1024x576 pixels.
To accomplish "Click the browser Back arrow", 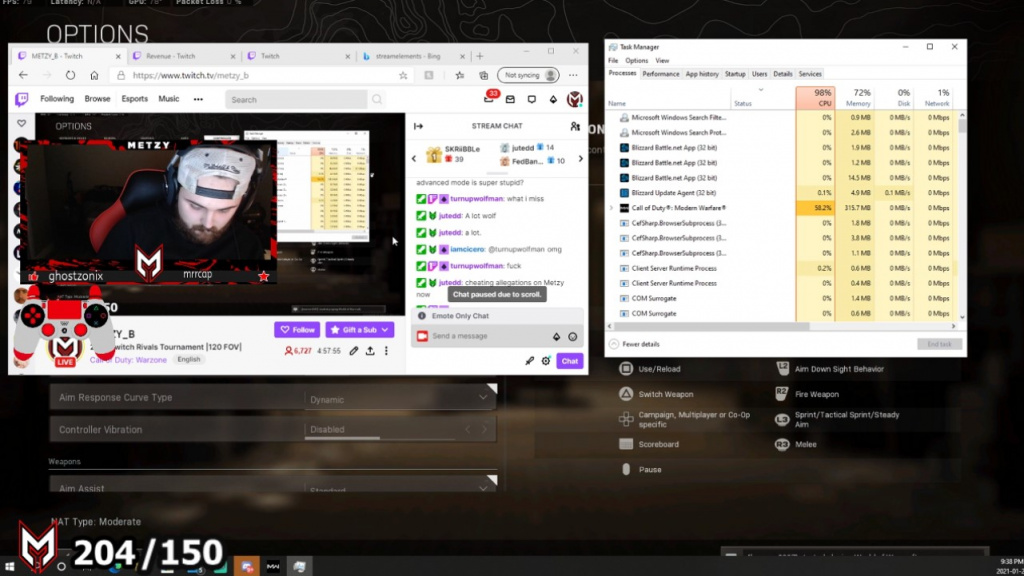I will [x=24, y=75].
